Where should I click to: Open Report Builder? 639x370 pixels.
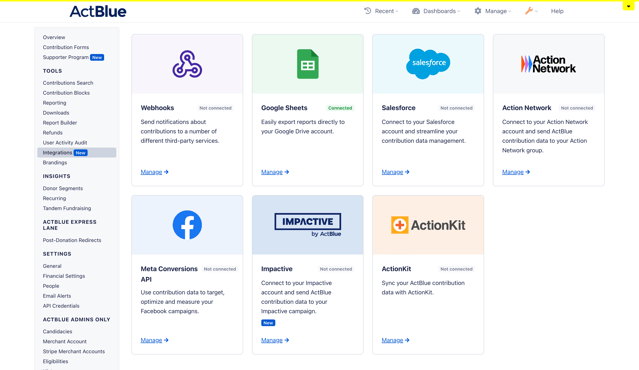(60, 123)
